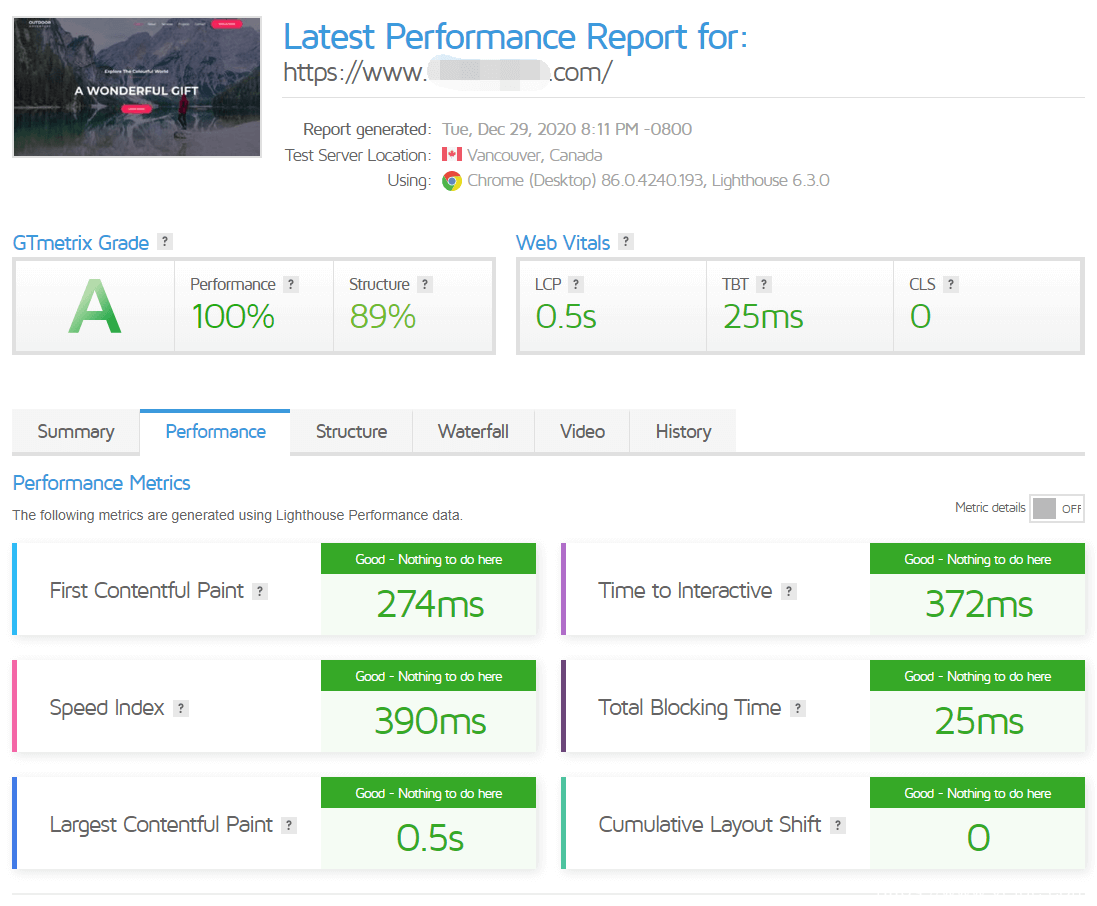Viewport: 1097px width, 906px height.
Task: Open the LCP help tooltip
Action: (x=577, y=283)
